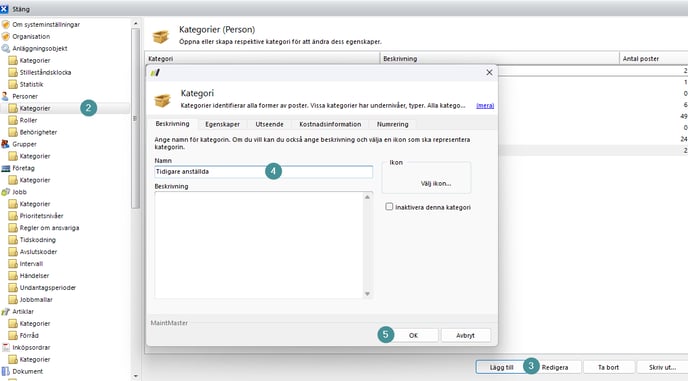Screen dimensions: 688x381
Task: Select Prioritetsnivåer under Jobb
Action: (41, 216)
